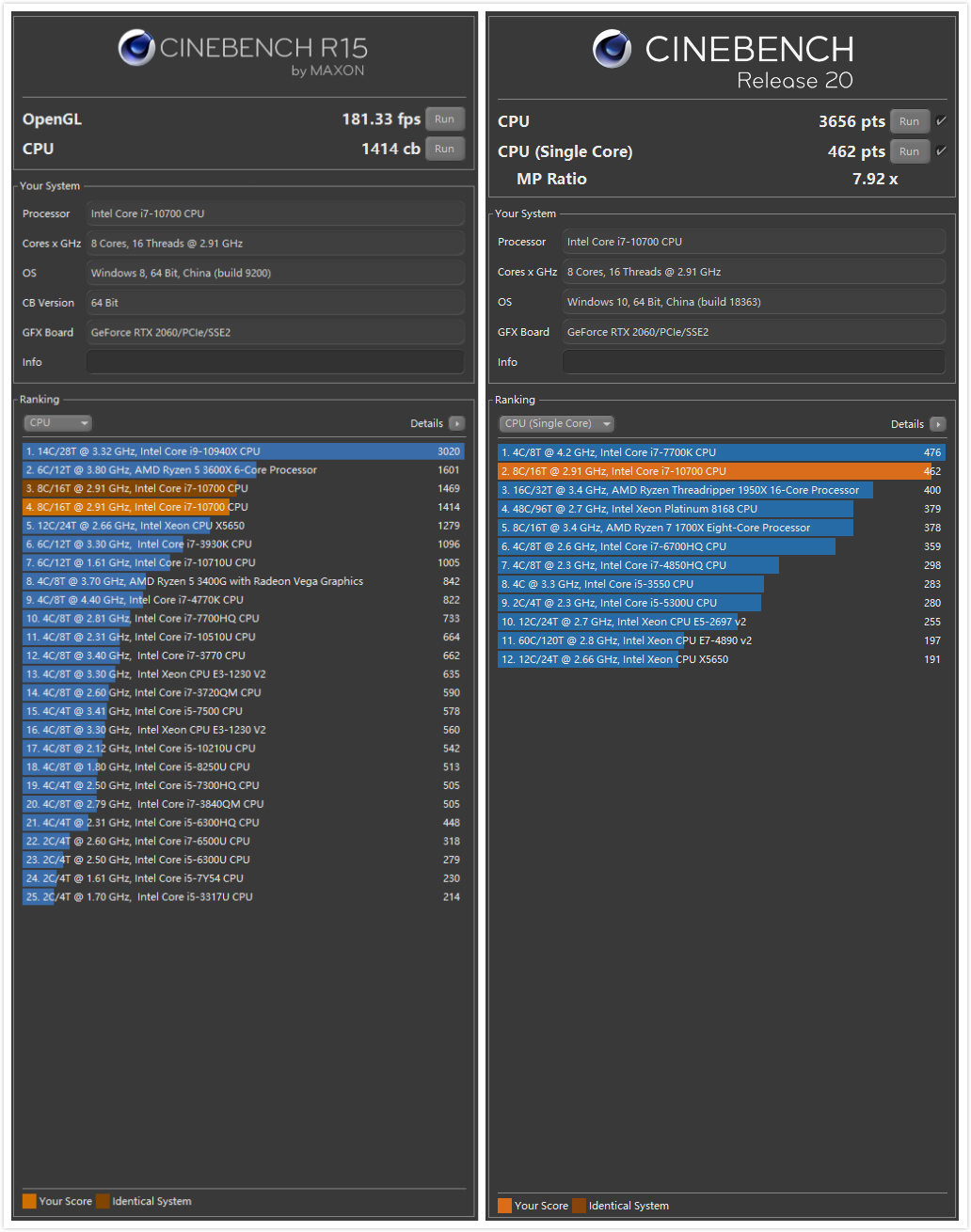Click the orange Your Score swatch in R15
The width and height of the screenshot is (971, 1232).
pyautogui.click(x=29, y=1201)
